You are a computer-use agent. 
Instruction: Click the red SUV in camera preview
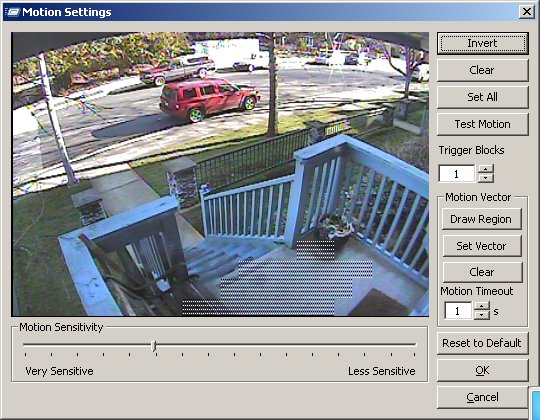(x=209, y=100)
